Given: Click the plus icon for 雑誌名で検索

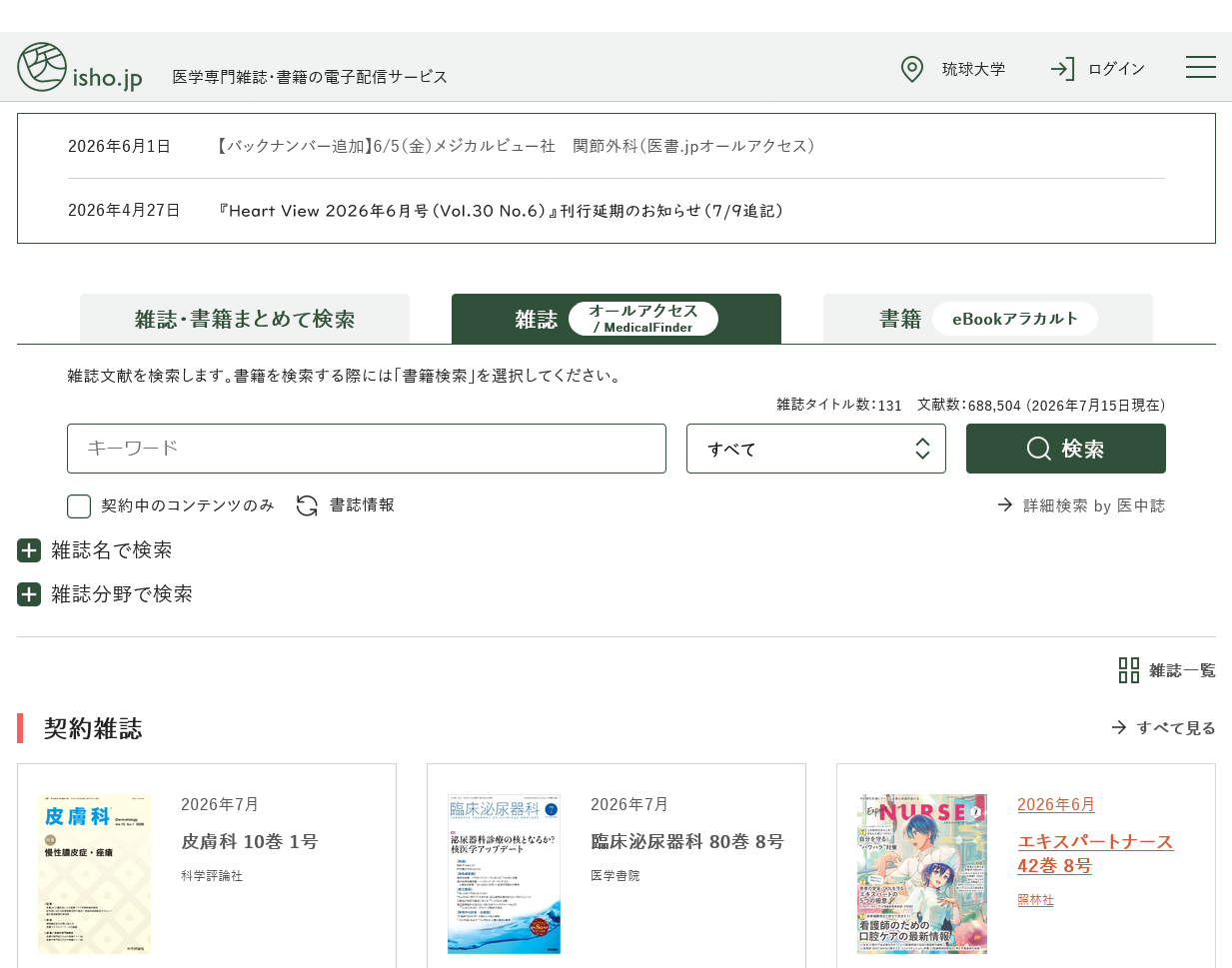Looking at the screenshot, I should tap(29, 550).
